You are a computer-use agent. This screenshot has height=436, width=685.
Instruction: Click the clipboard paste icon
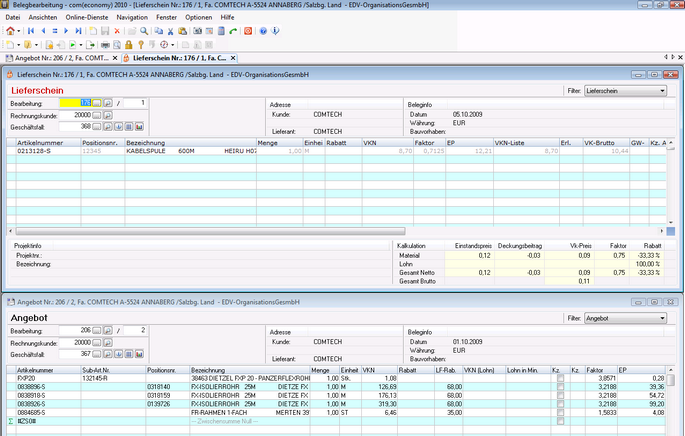[183, 31]
